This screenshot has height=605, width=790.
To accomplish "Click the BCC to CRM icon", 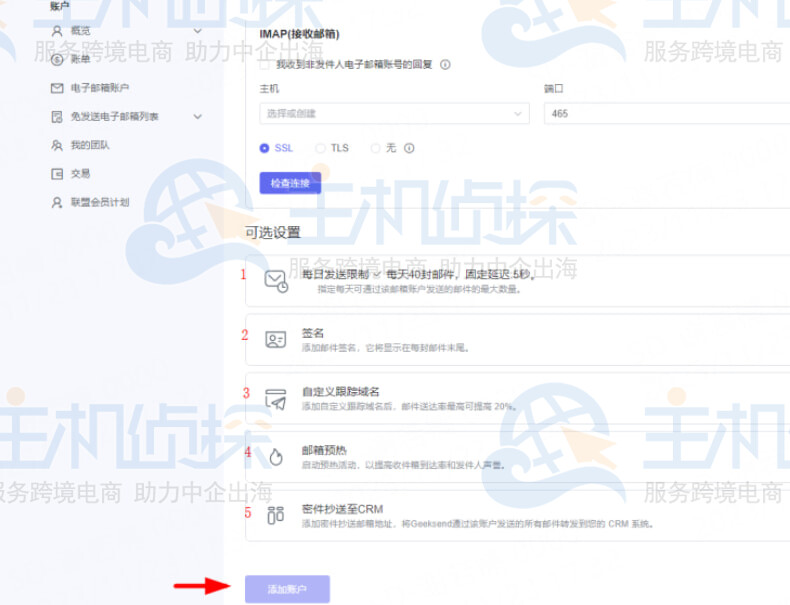I will [x=276, y=515].
